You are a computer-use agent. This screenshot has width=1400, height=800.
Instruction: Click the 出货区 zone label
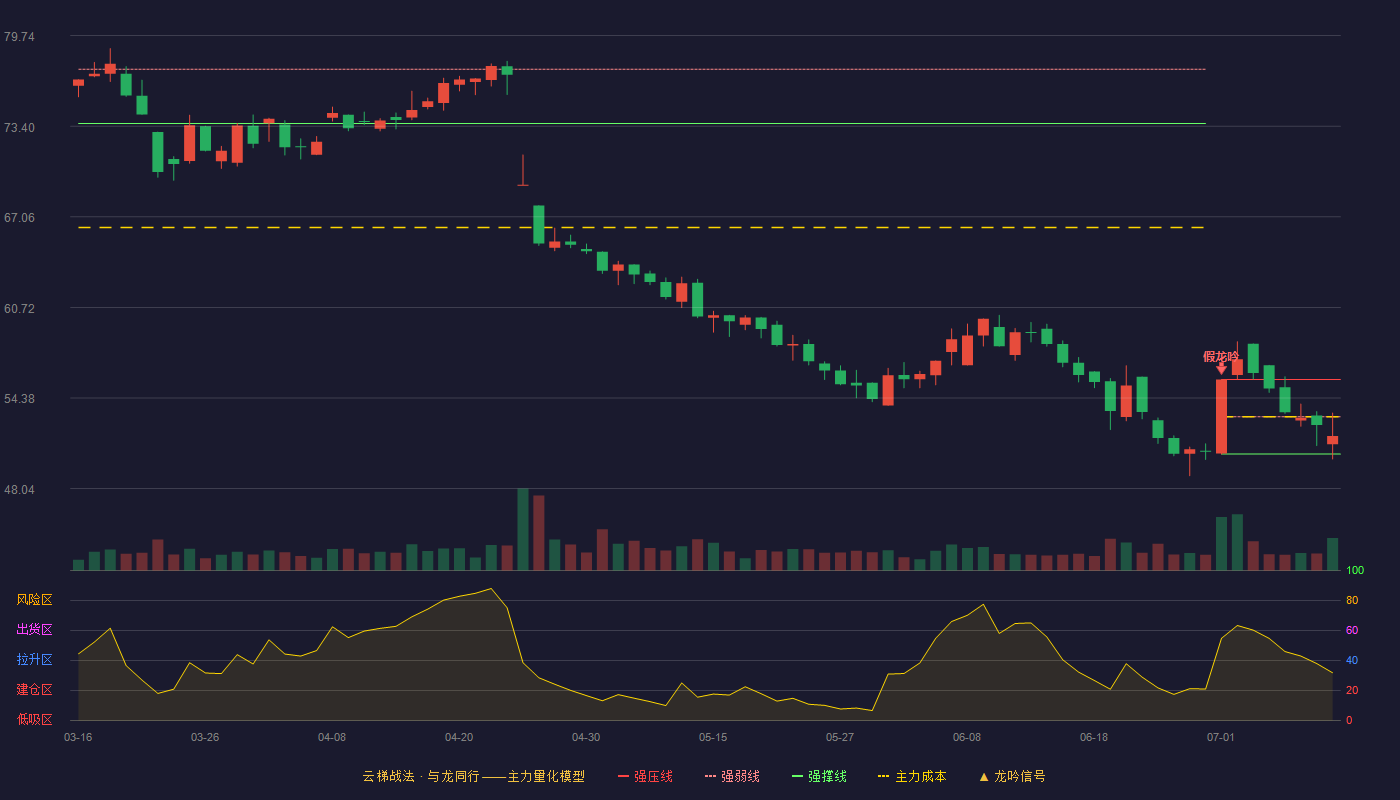34,630
